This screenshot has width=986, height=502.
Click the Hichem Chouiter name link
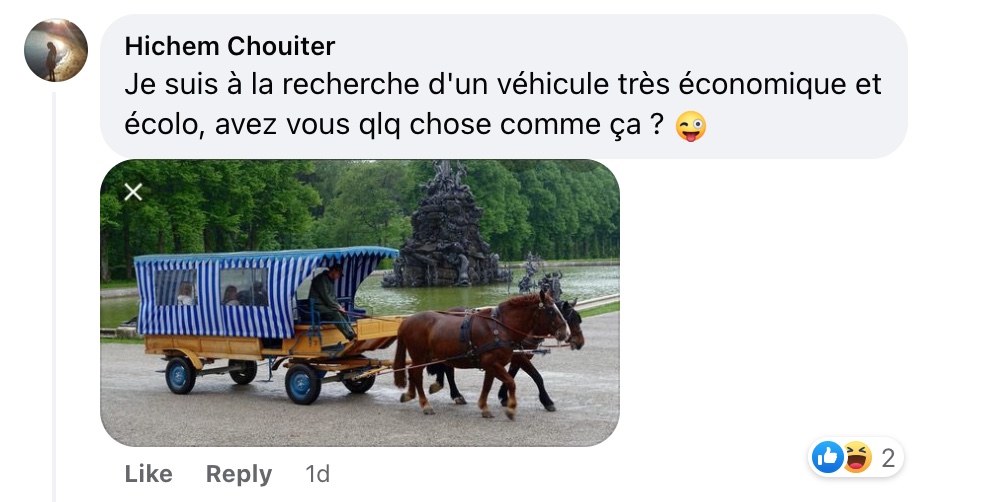(230, 46)
